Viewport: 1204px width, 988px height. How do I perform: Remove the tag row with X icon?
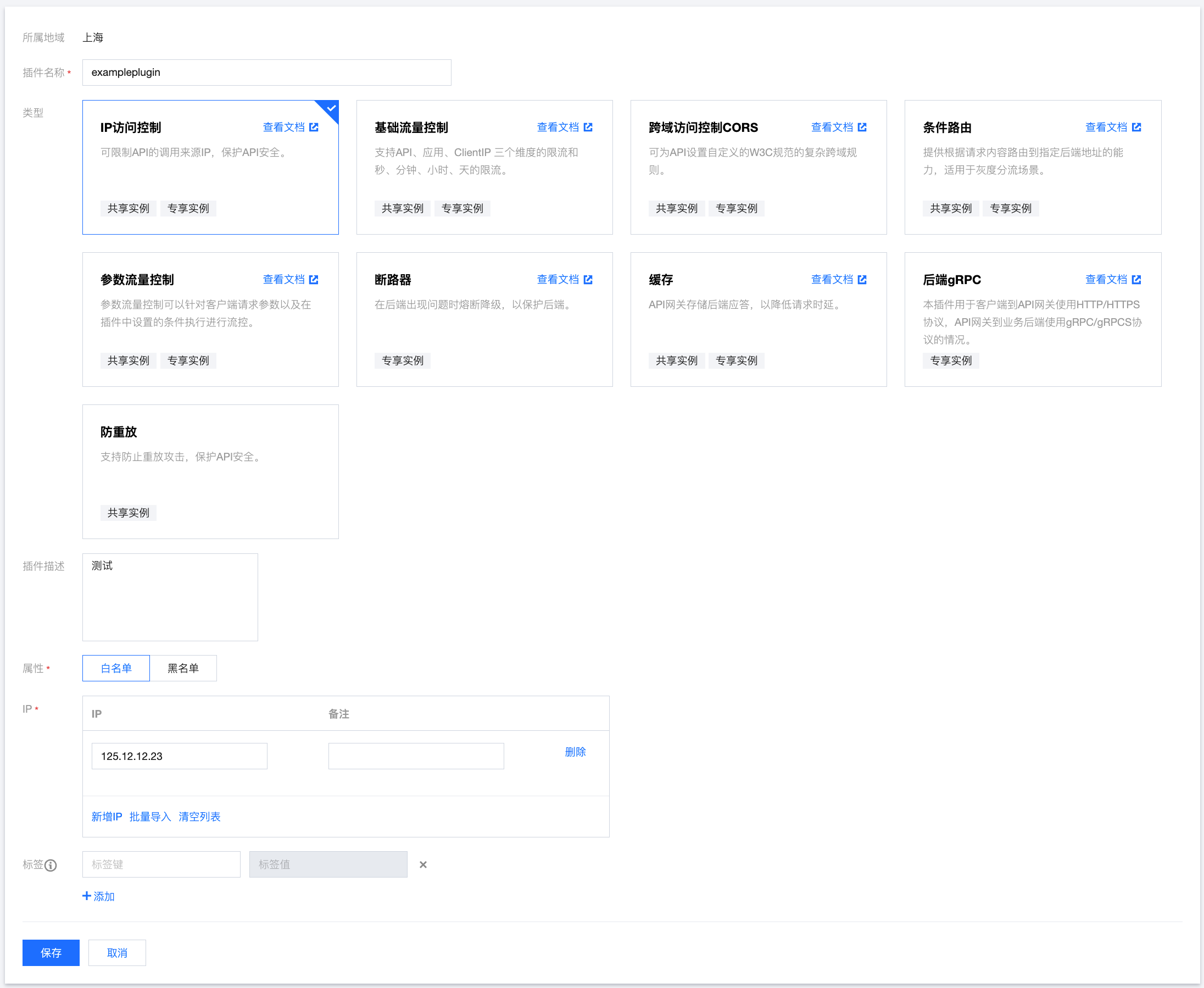pos(422,864)
